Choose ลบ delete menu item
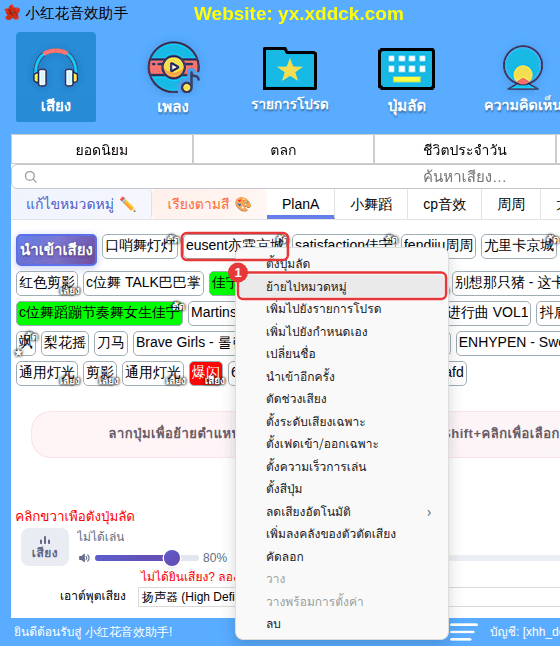 tap(342, 624)
